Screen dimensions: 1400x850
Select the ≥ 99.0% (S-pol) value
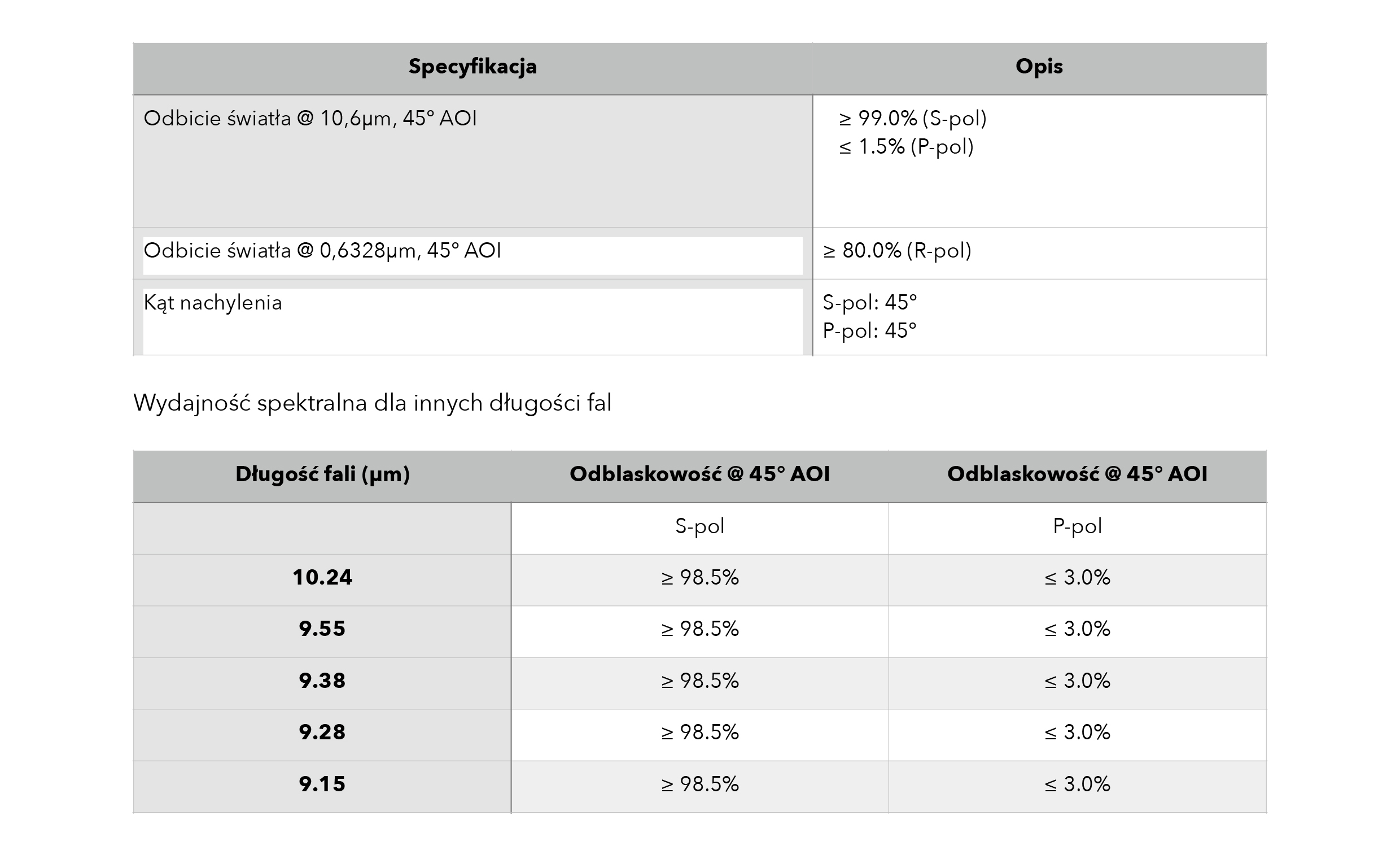(912, 118)
